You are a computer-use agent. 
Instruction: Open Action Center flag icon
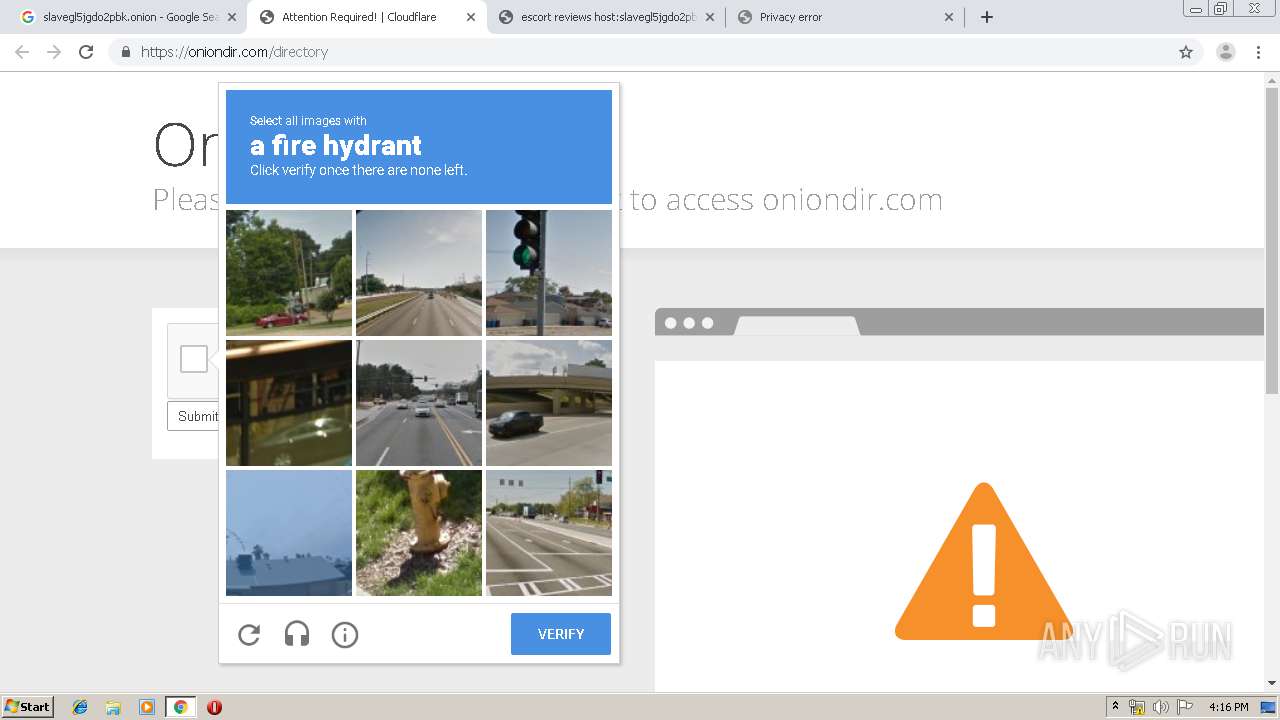(x=1185, y=707)
